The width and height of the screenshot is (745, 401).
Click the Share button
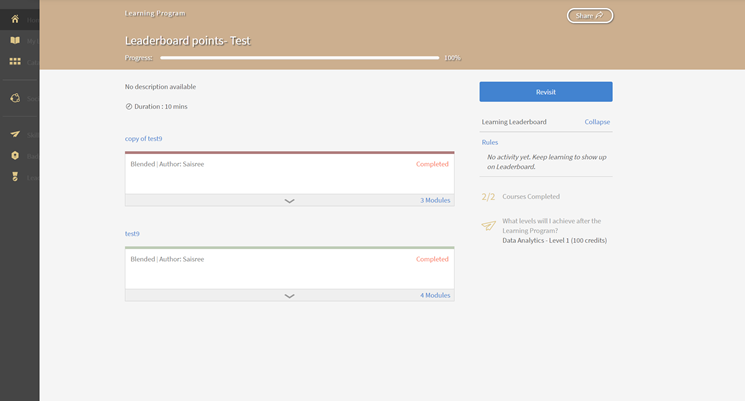589,16
